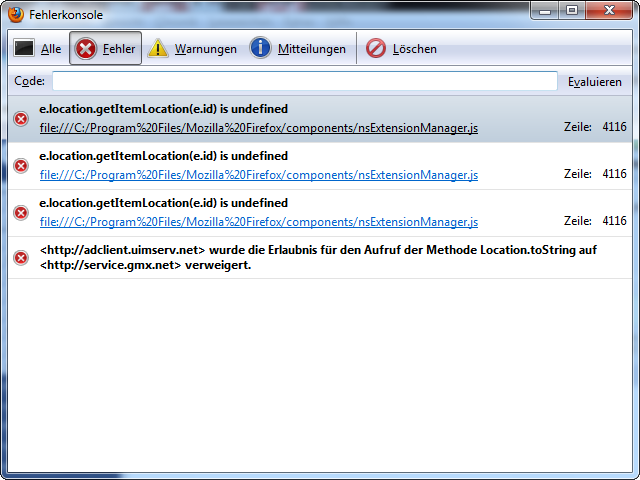Viewport: 640px width, 480px height.
Task: Close the Fehlerkonsole window
Action: tap(609, 10)
